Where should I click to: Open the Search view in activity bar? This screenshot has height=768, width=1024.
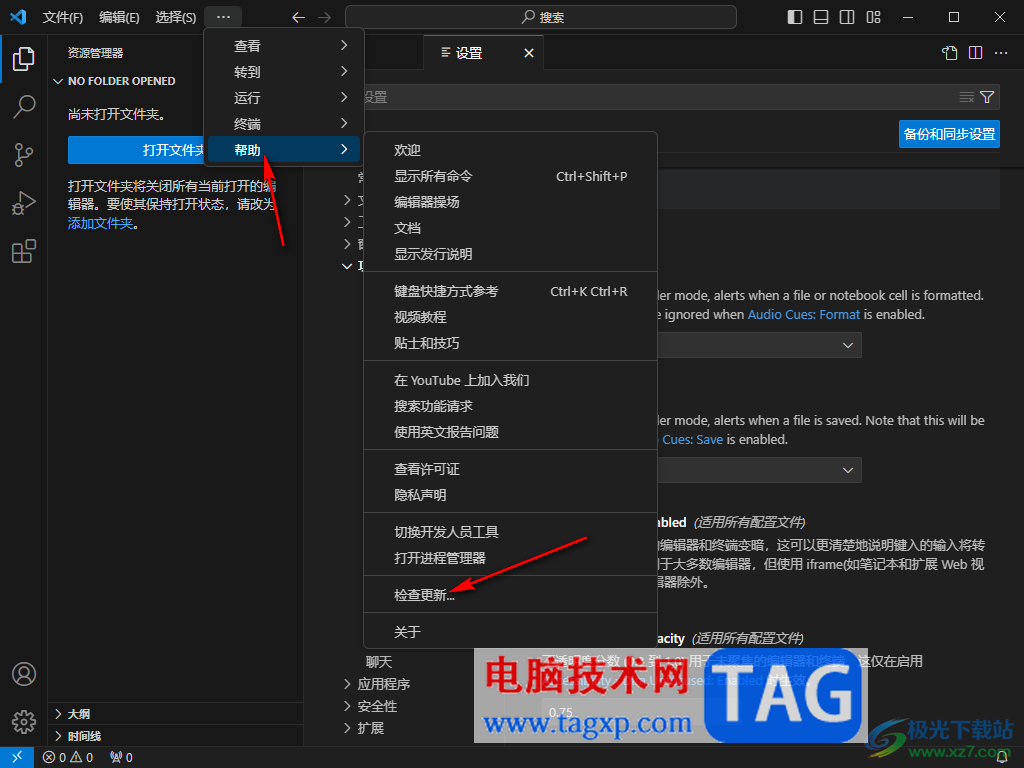24,106
